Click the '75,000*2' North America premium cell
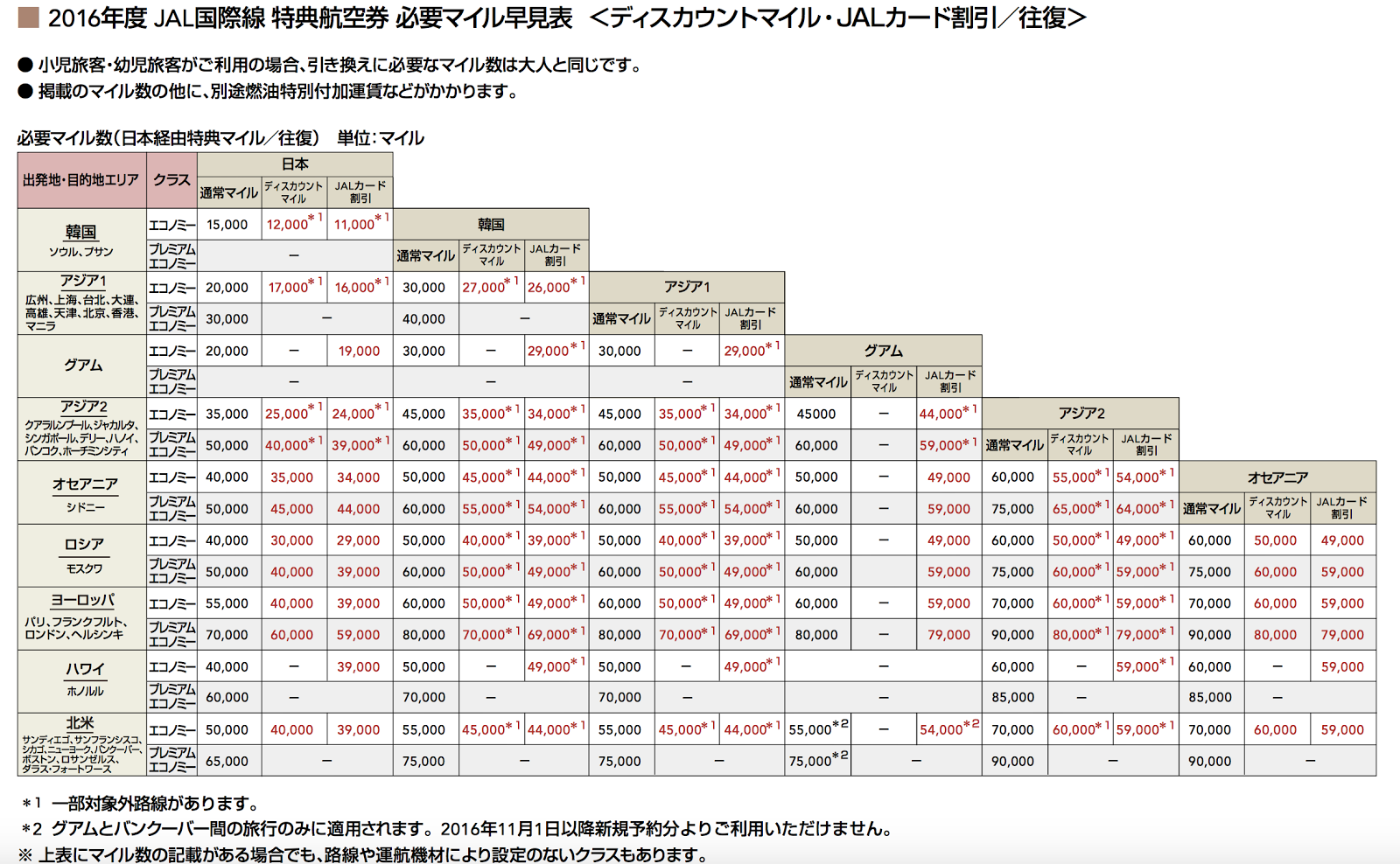The width and height of the screenshot is (1400, 864). 818,759
